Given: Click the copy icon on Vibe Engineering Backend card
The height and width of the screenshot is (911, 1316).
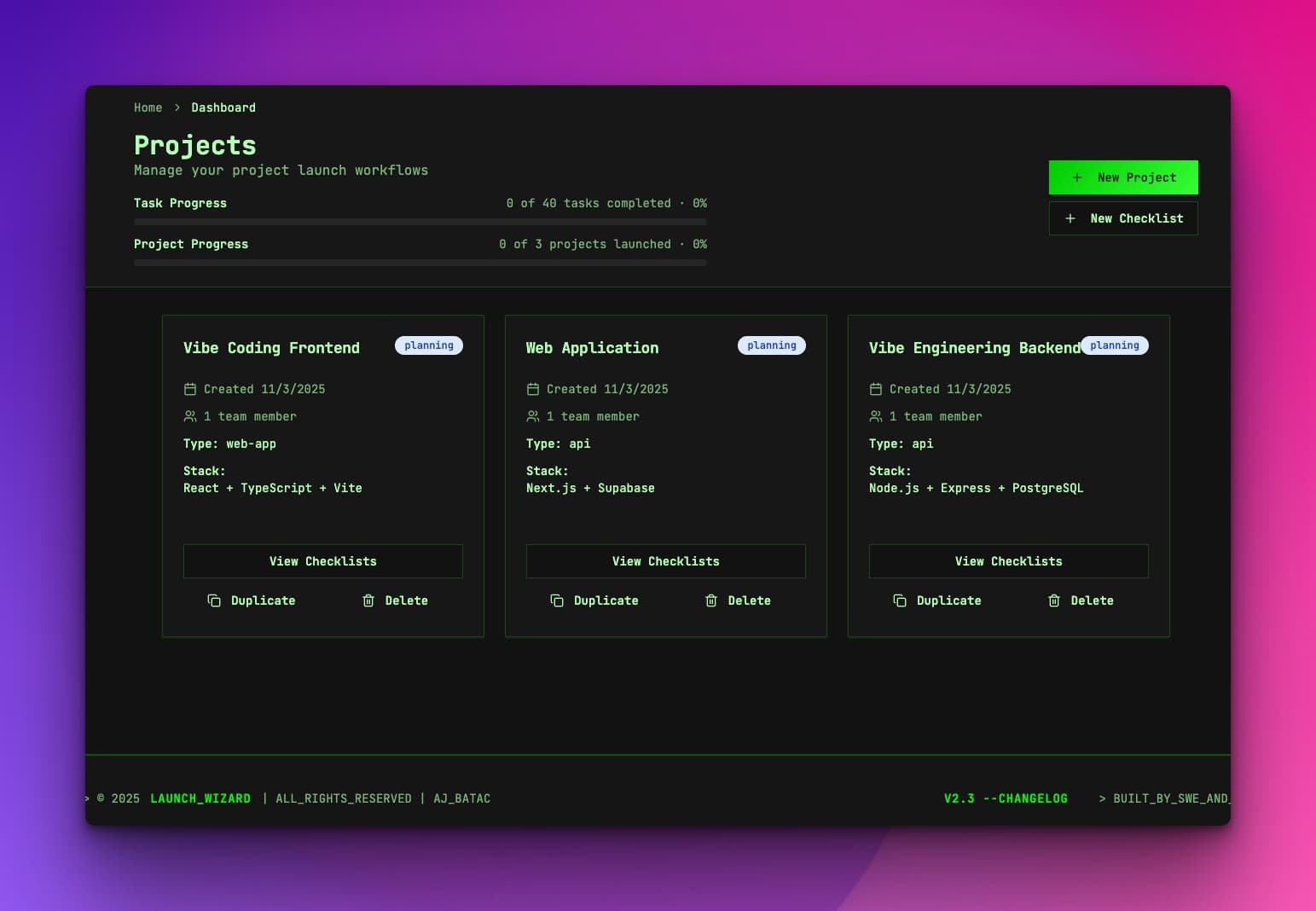Looking at the screenshot, I should tap(900, 601).
